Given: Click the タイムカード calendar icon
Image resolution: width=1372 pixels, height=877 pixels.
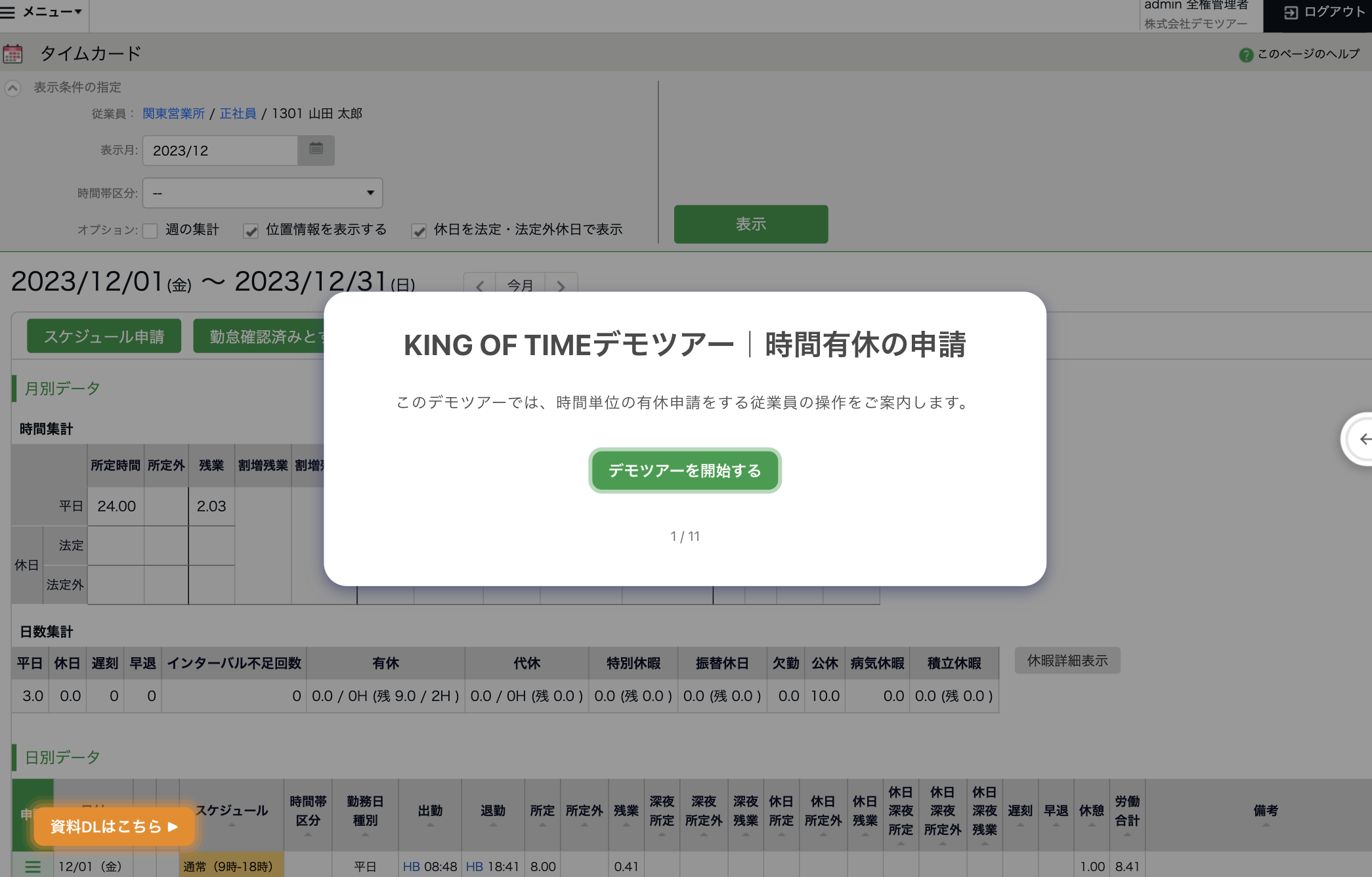Looking at the screenshot, I should click(12, 53).
